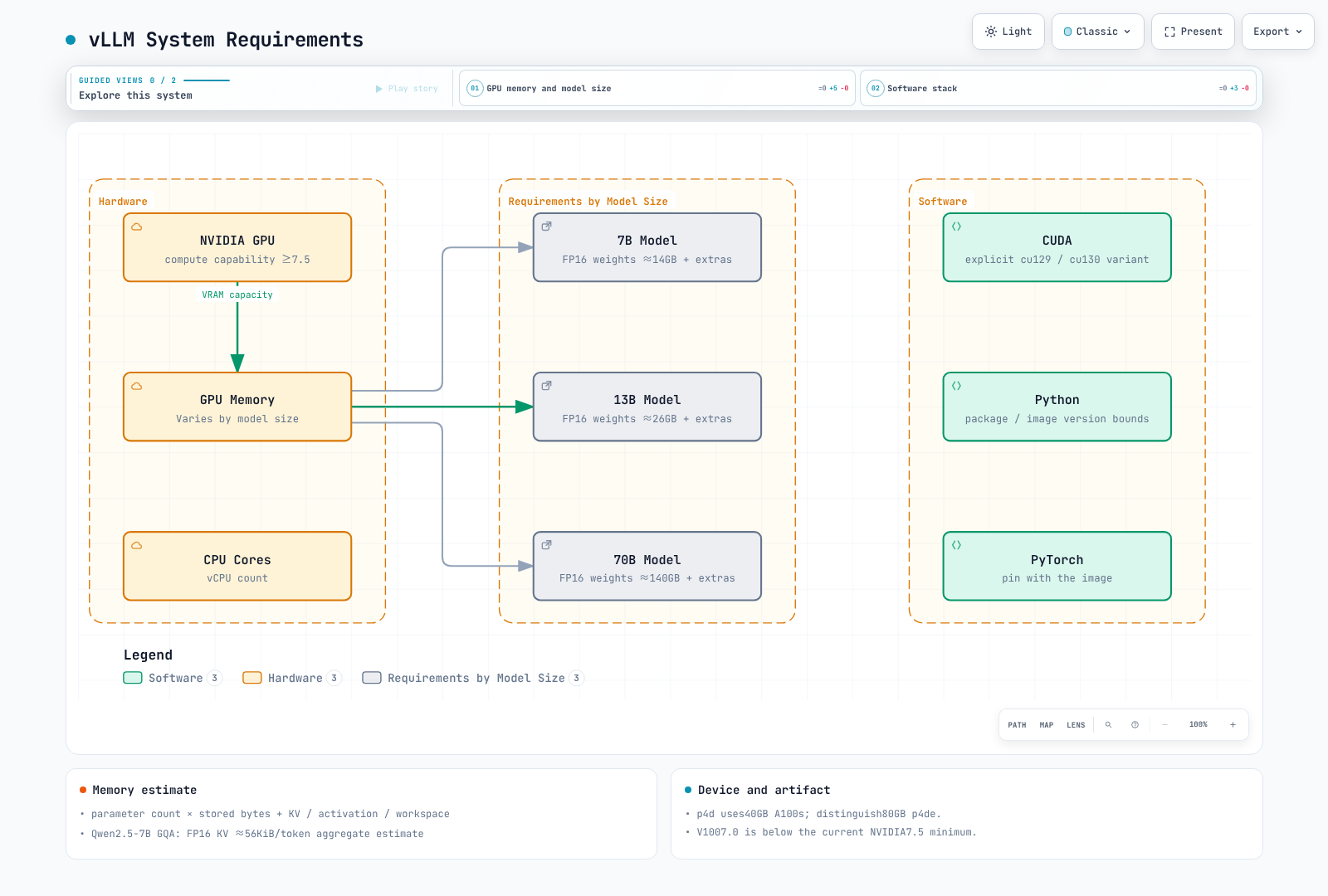Toggle the Light theme button
1328x896 pixels.
click(x=1008, y=32)
